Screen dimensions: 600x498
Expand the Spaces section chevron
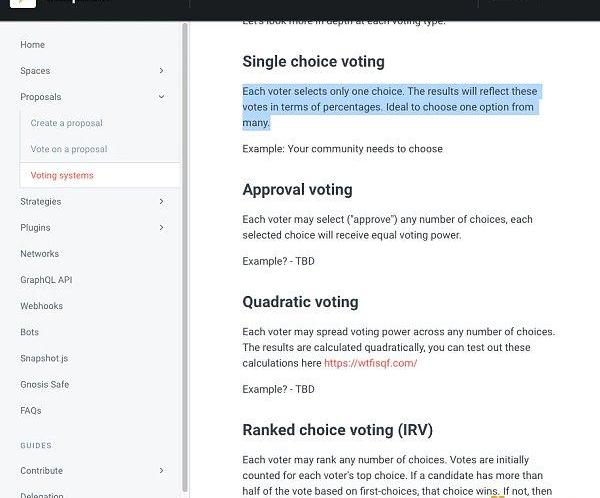(x=162, y=71)
